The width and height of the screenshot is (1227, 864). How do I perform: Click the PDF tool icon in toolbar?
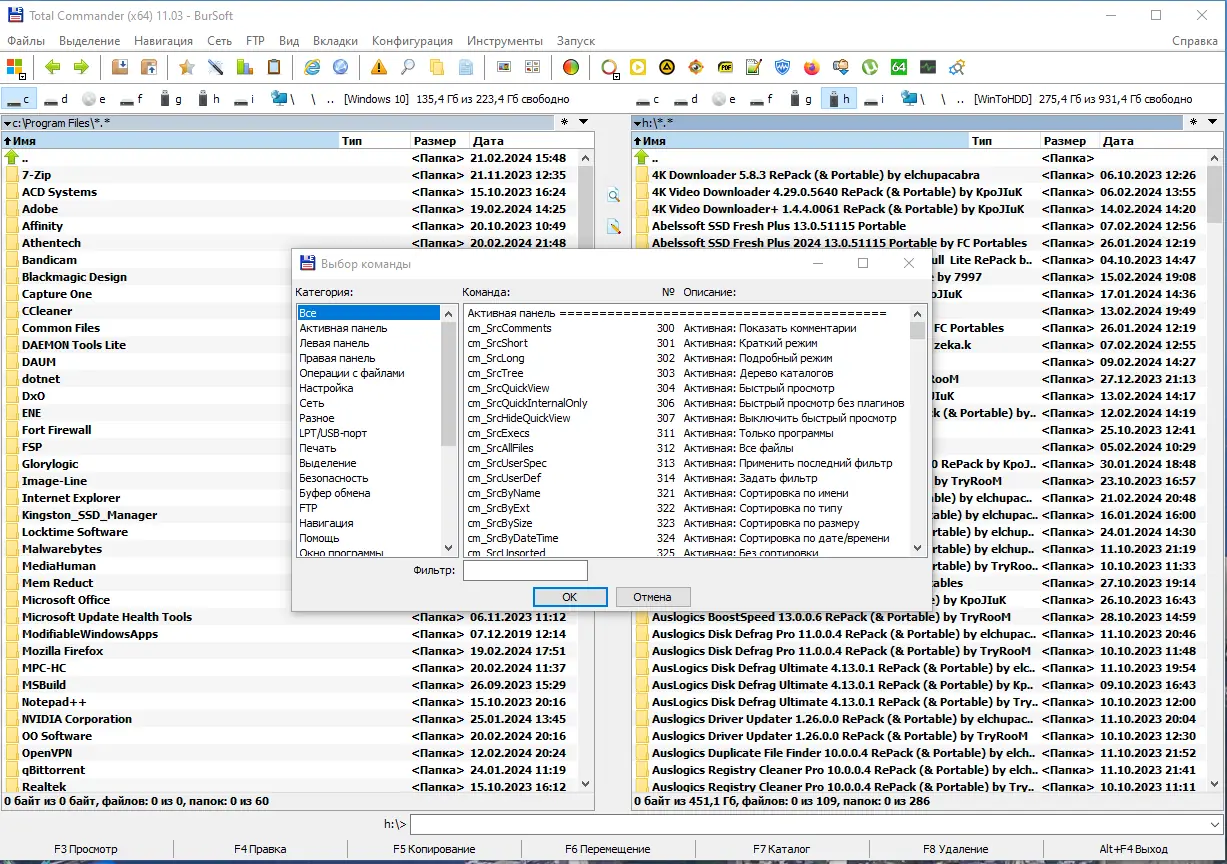724,67
